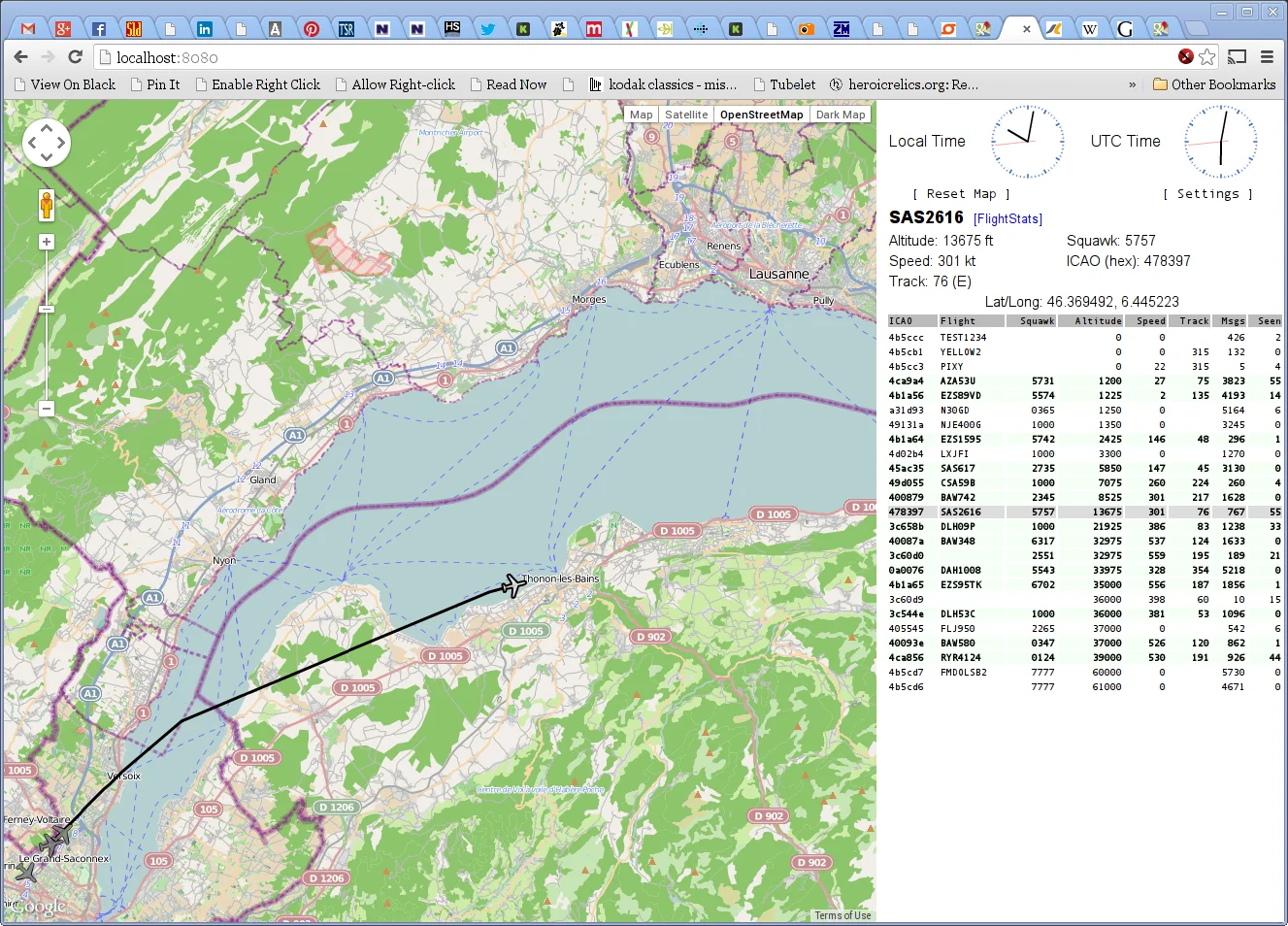Viewport: 1288px width, 926px height.
Task: Open the Google G tab
Action: [x=1125, y=29]
